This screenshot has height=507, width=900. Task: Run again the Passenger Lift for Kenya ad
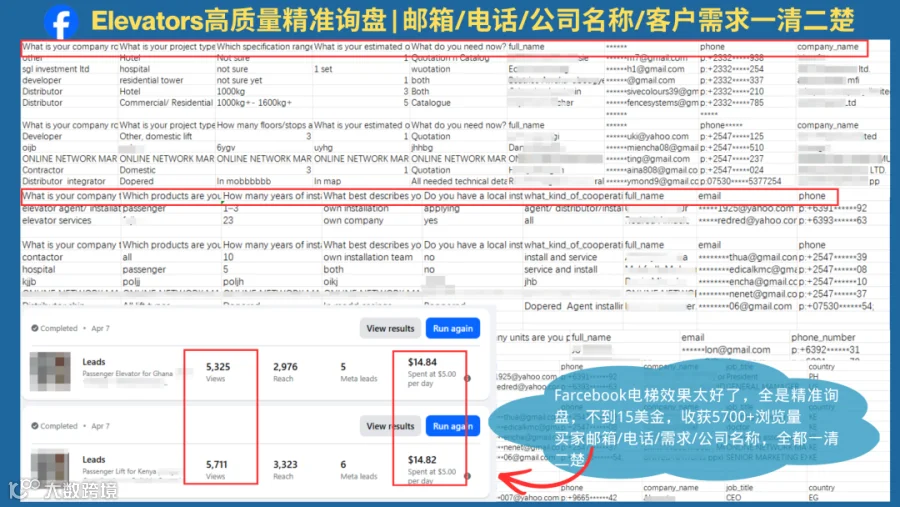[453, 426]
